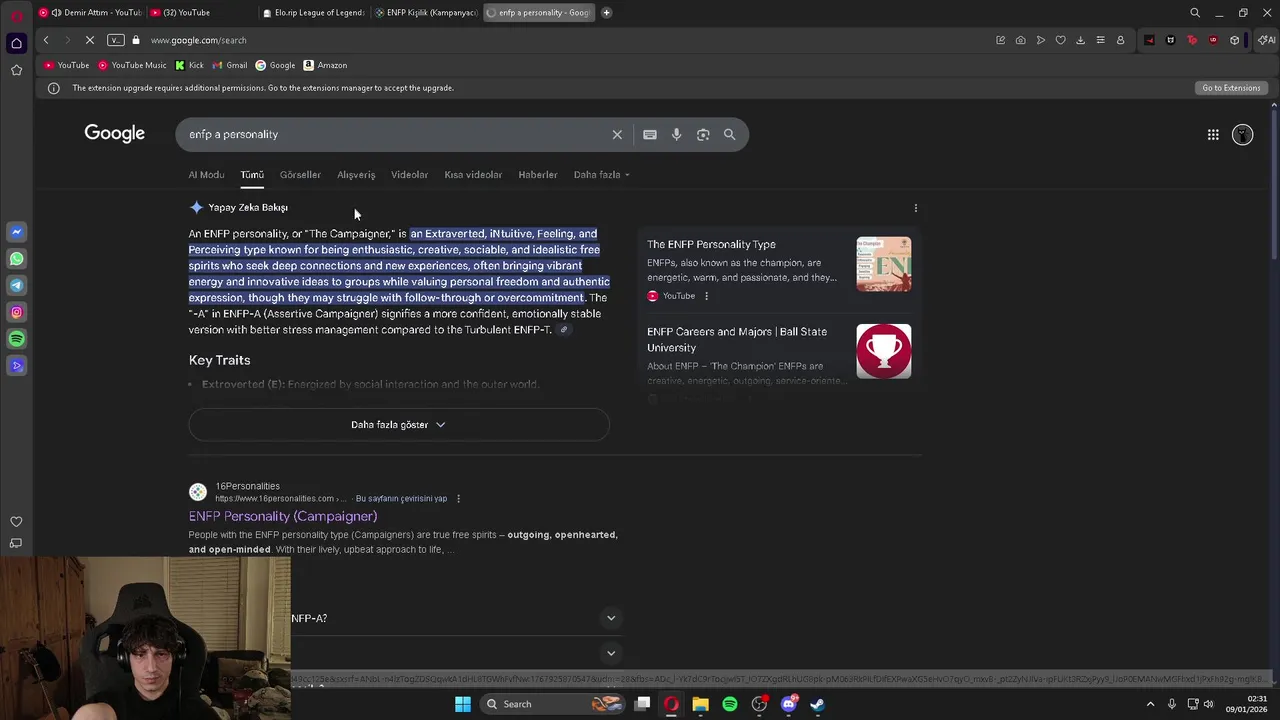Screen dimensions: 1280x720
Task: Open a new browser tab with plus
Action: [607, 13]
